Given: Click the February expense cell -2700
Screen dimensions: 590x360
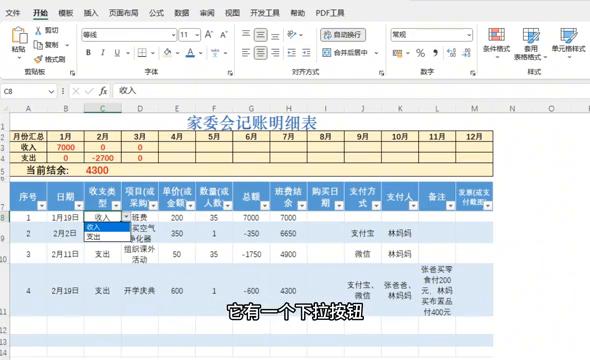Looking at the screenshot, I should tap(102, 158).
